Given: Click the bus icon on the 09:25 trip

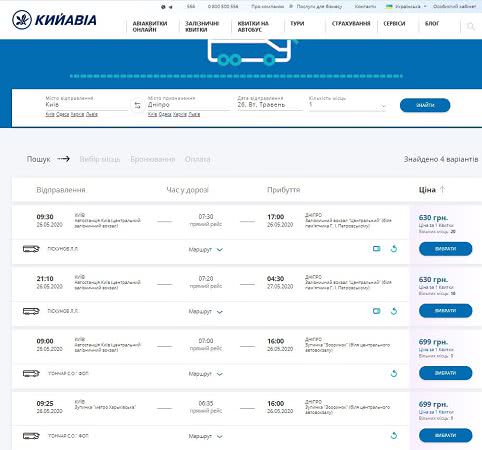Looking at the screenshot, I should point(31,435).
